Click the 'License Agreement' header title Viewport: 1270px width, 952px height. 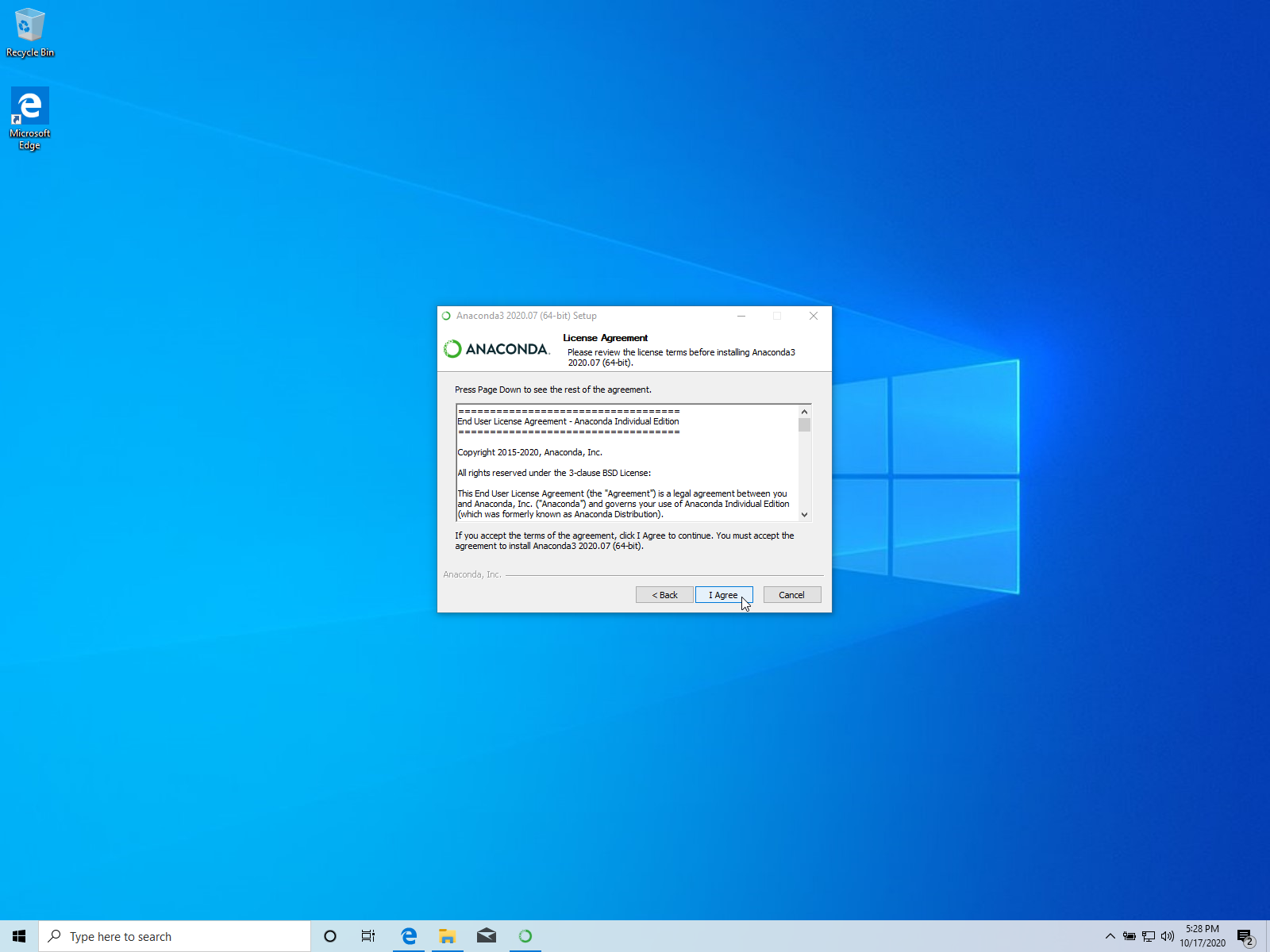pyautogui.click(x=606, y=338)
